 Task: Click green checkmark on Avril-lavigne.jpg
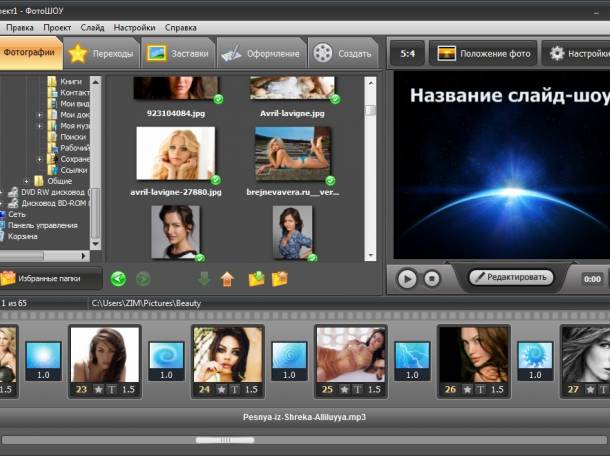[x=335, y=99]
